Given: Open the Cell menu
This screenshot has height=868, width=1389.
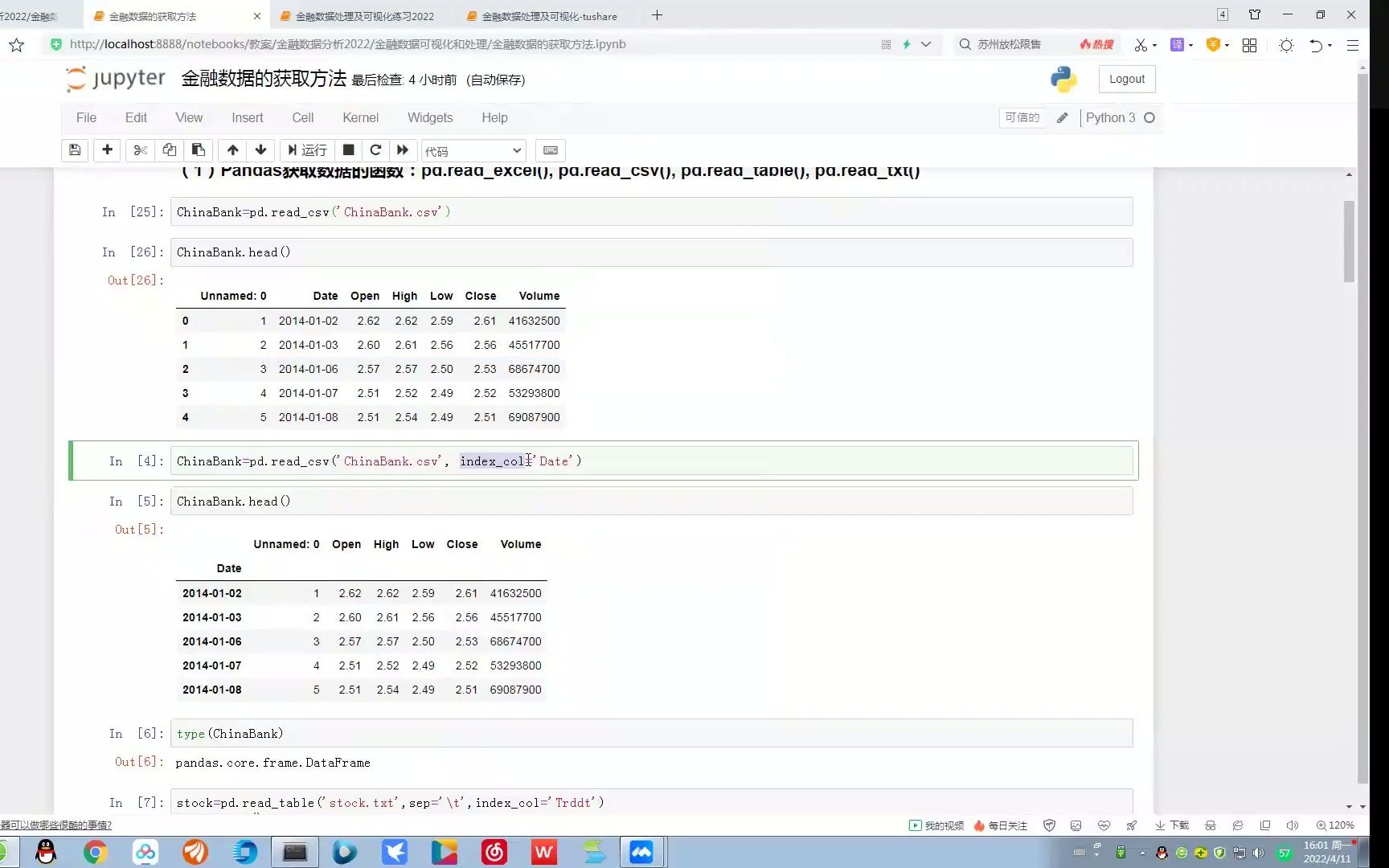Looking at the screenshot, I should pos(303,117).
